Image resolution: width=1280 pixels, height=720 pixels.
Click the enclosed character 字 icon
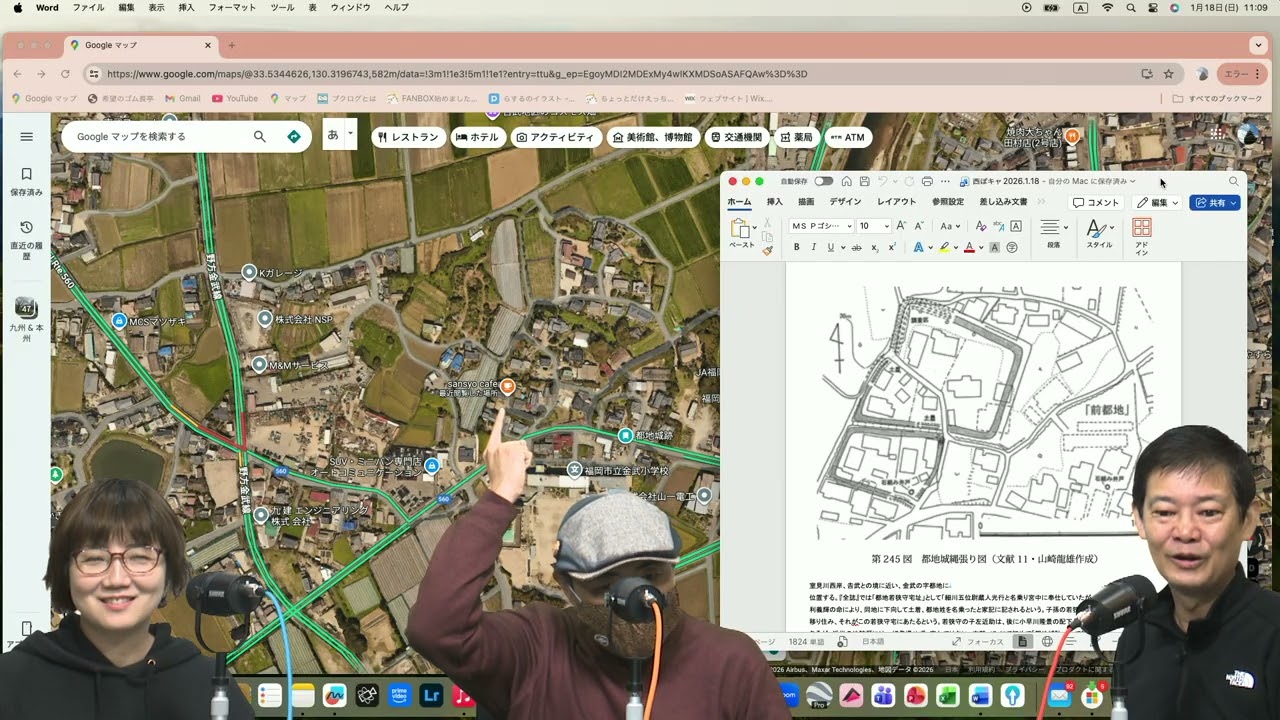[1013, 247]
